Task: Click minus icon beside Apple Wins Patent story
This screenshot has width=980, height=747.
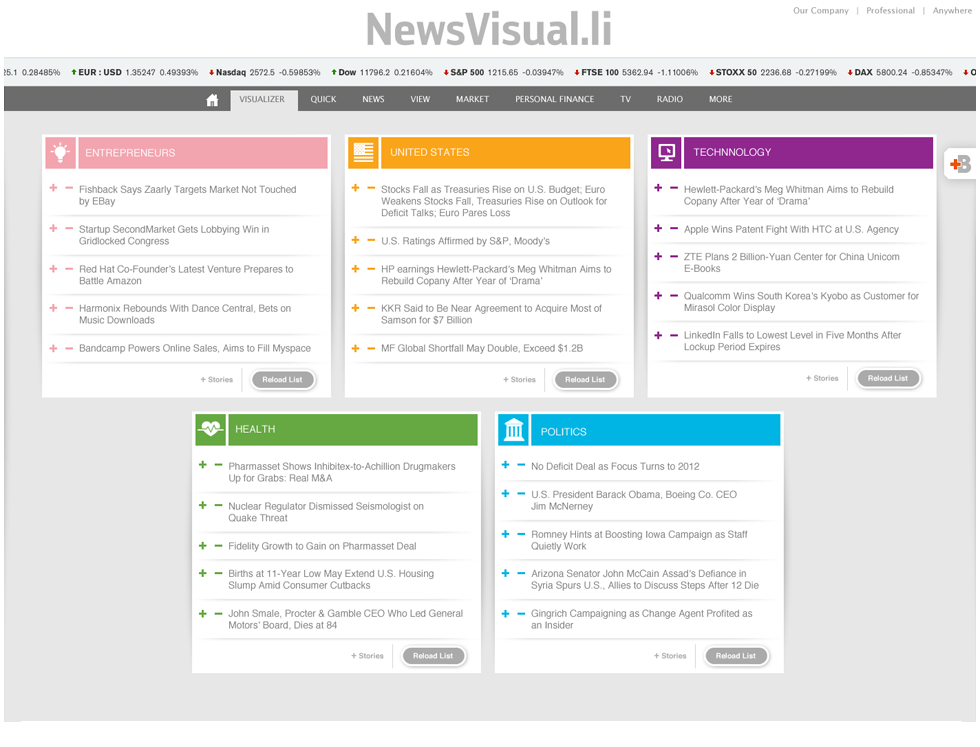Action: 674,228
